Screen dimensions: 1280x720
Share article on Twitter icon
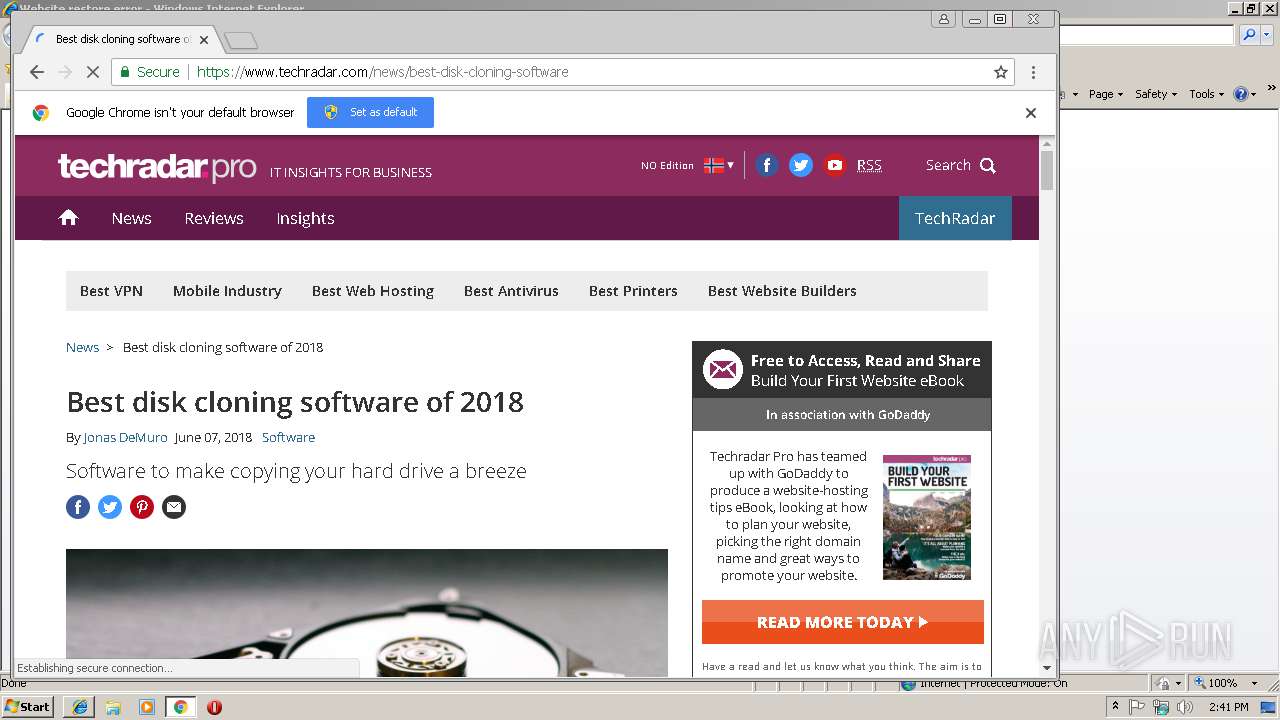tap(110, 507)
